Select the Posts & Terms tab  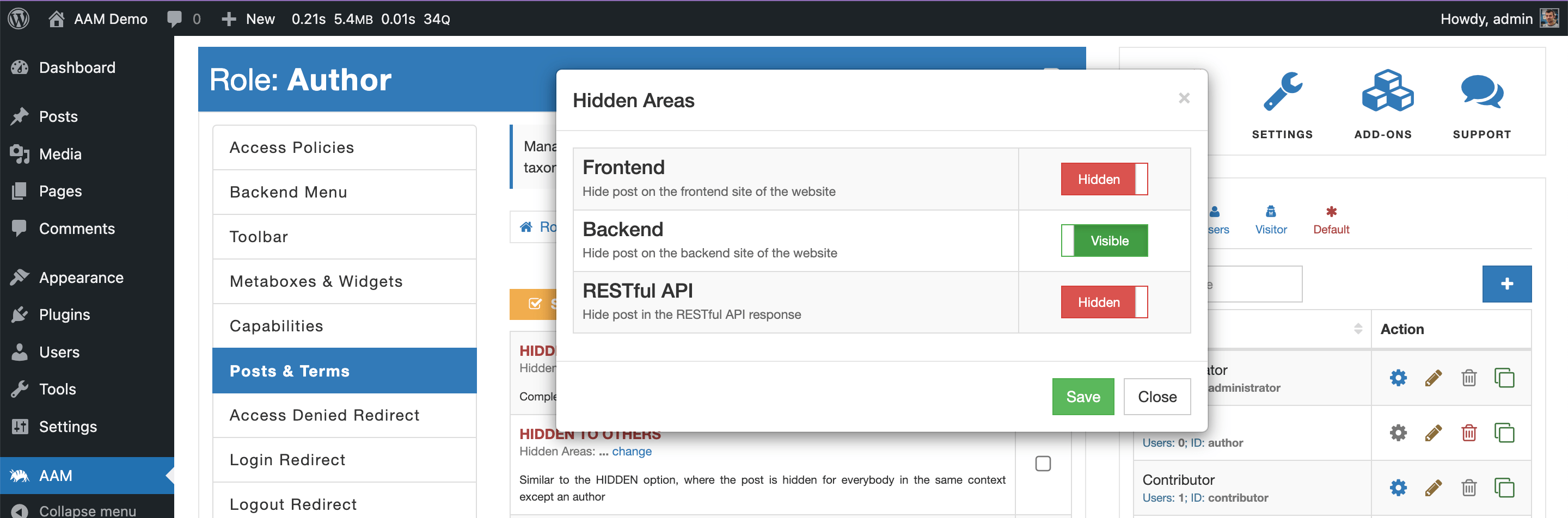coord(345,370)
